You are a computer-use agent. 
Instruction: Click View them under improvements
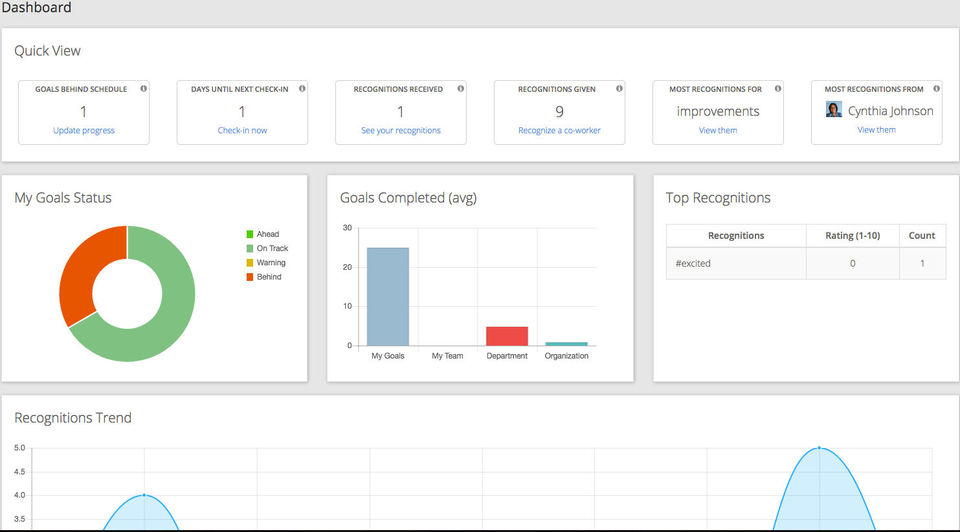[x=718, y=130]
